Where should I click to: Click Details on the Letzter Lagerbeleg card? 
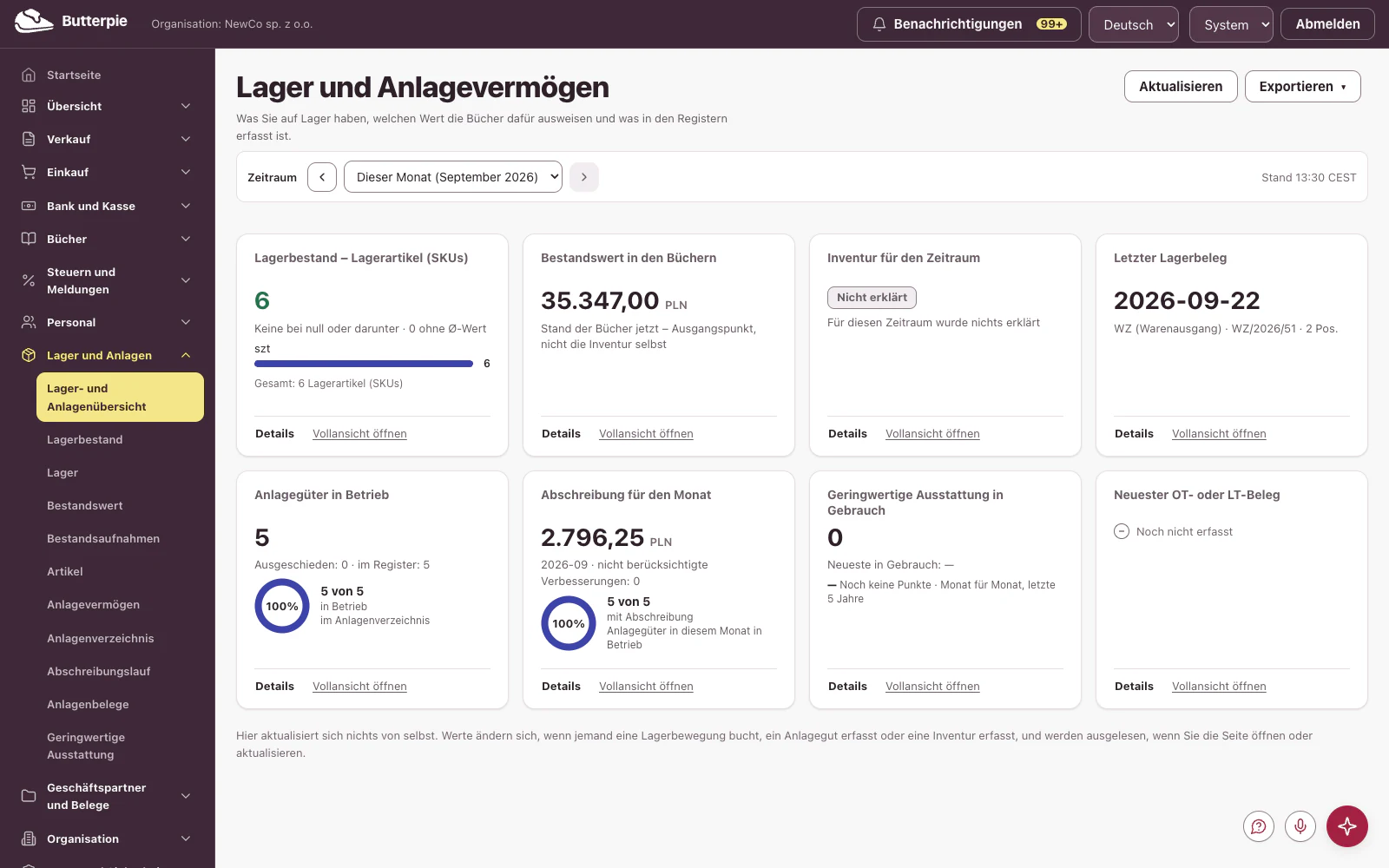pos(1134,434)
